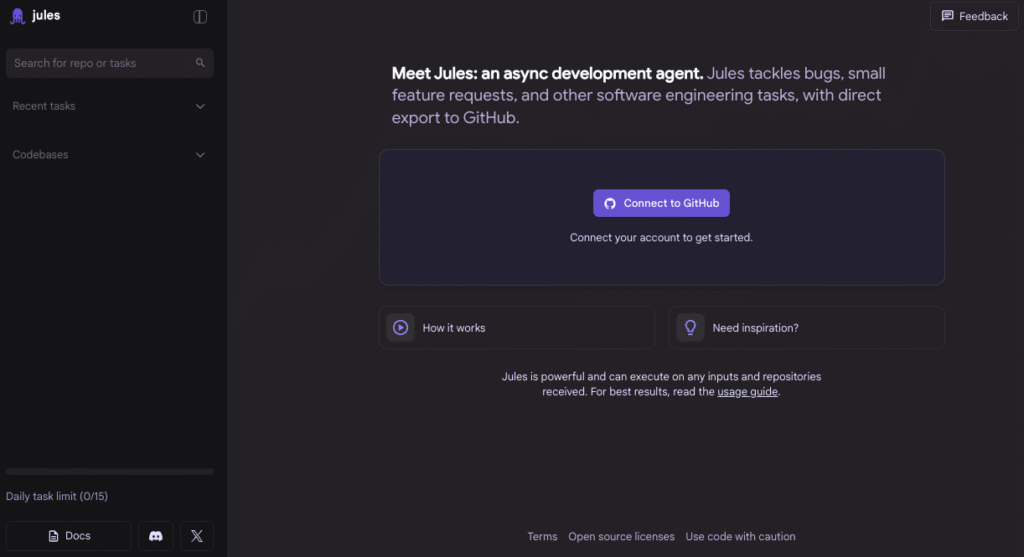Select the Recent tasks section label
The width and height of the screenshot is (1024, 557).
44,106
